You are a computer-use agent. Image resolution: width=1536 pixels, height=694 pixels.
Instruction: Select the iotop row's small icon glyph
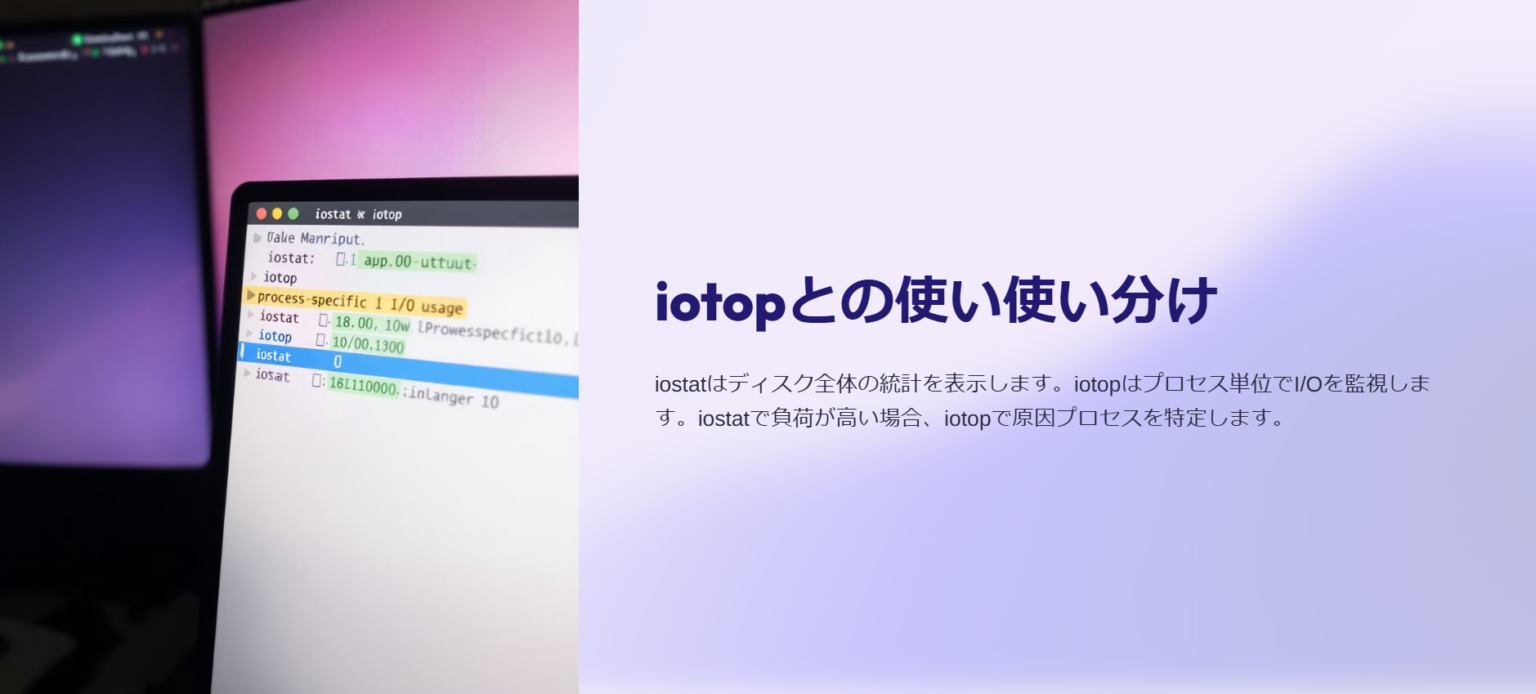coord(324,336)
